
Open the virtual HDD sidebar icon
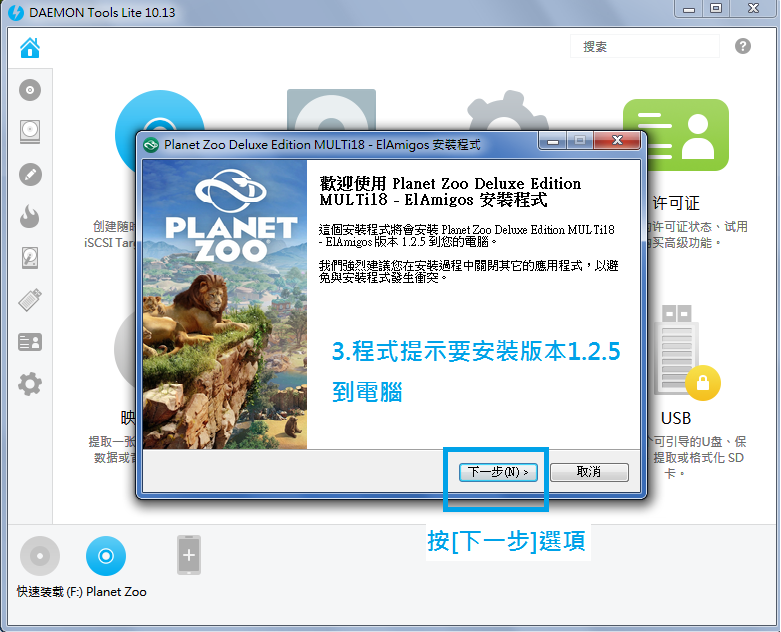tap(30, 258)
